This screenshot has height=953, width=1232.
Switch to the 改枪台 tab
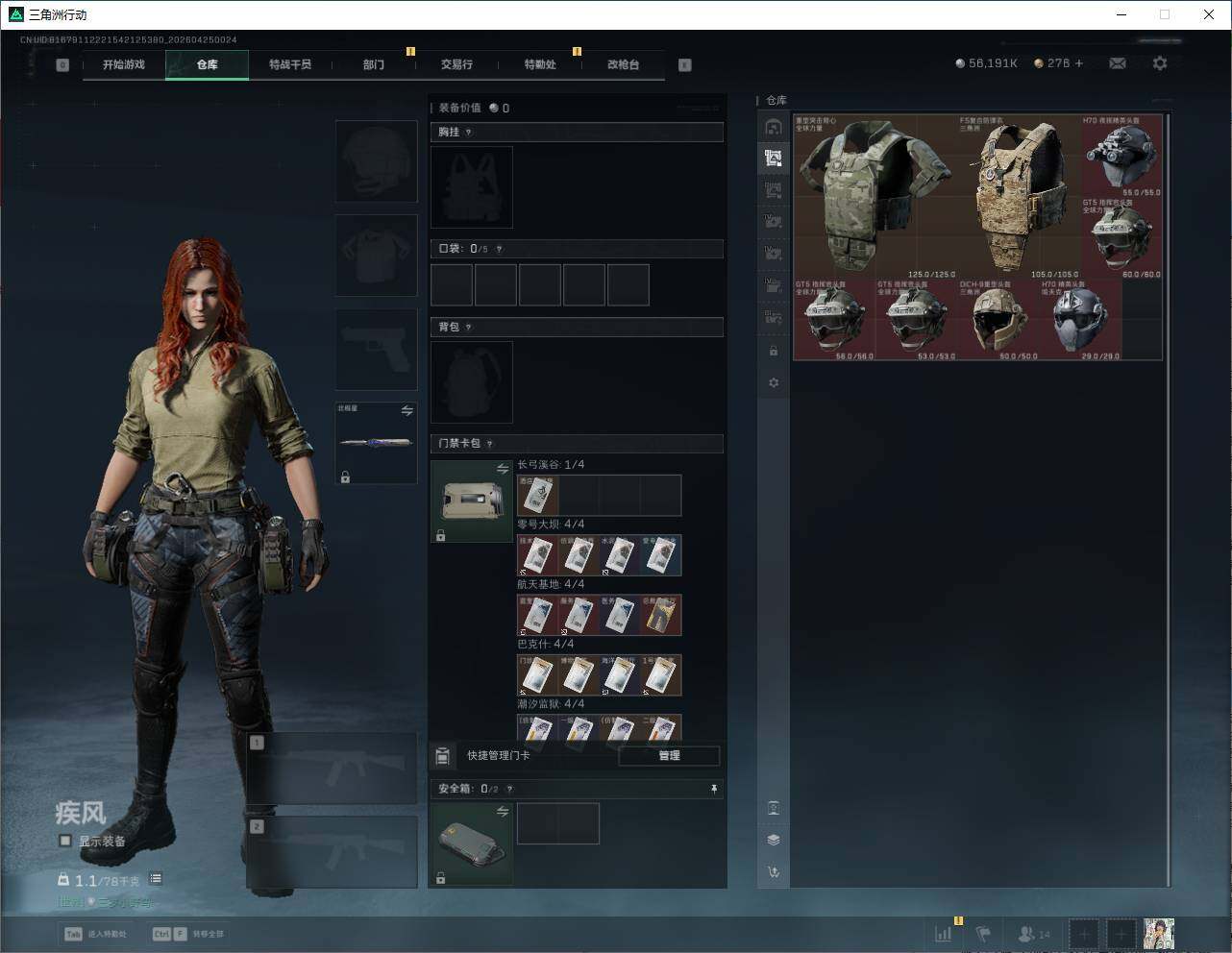tap(623, 64)
